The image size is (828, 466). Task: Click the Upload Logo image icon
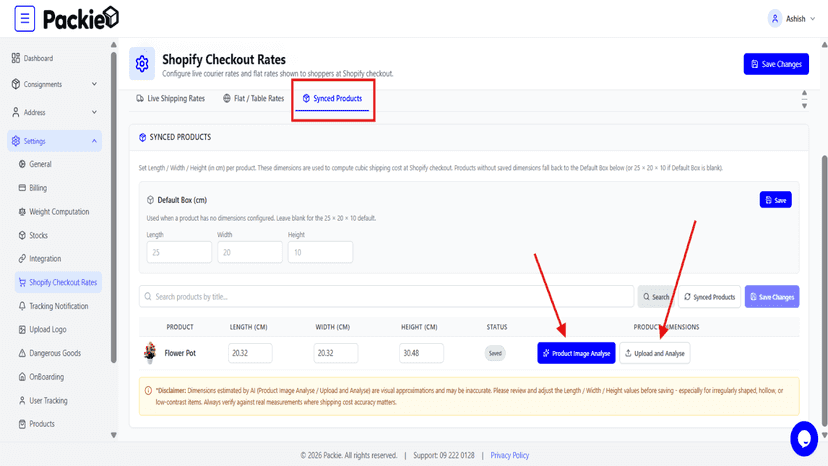(x=22, y=329)
